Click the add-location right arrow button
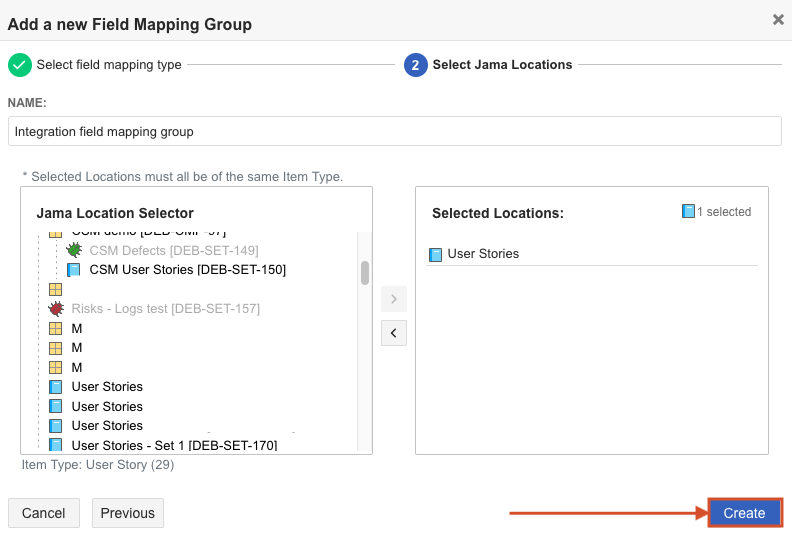792x544 pixels. click(394, 299)
